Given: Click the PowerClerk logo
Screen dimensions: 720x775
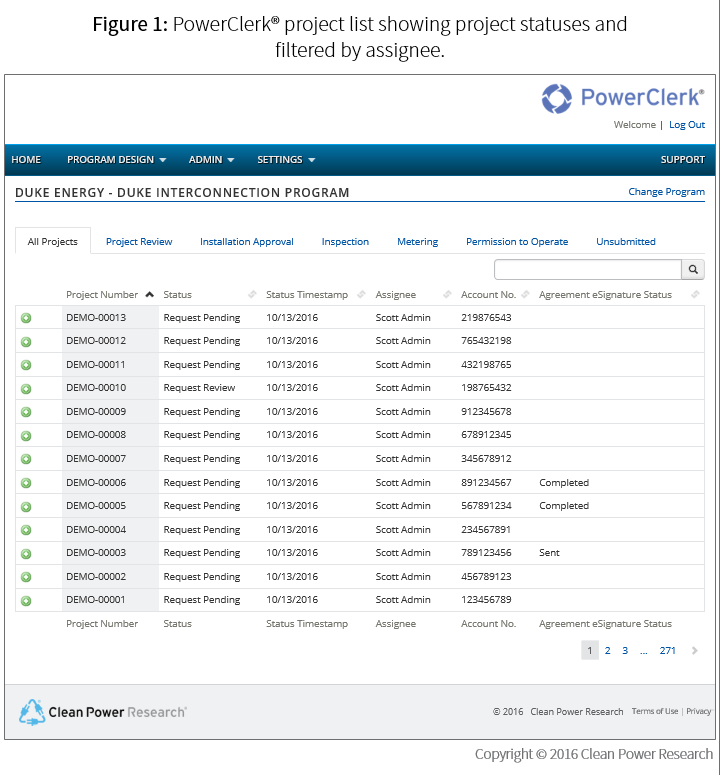Looking at the screenshot, I should (622, 98).
